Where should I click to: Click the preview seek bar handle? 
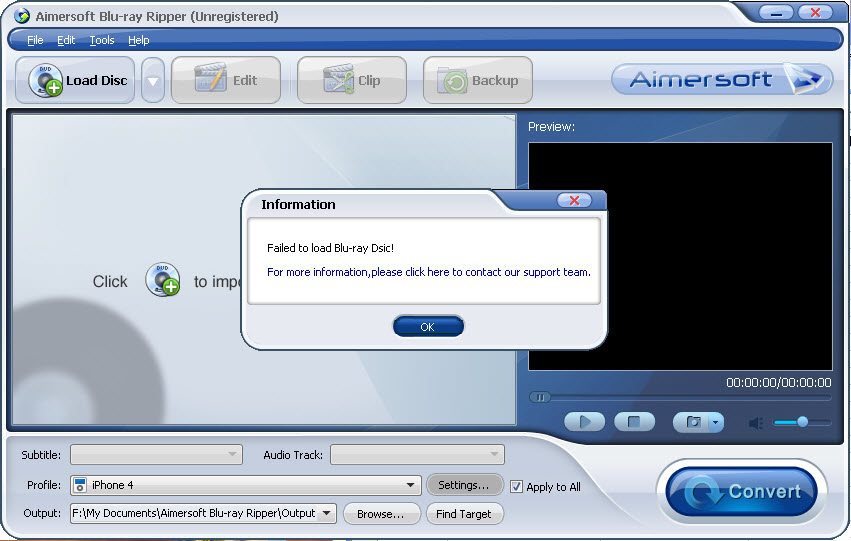(x=540, y=397)
